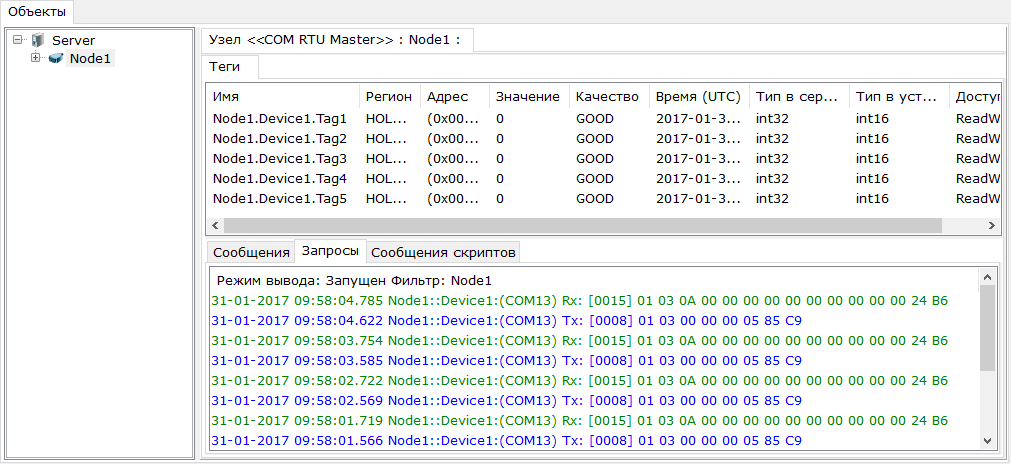This screenshot has height=464, width=1011.
Task: Select the Запросы tab
Action: tap(330, 251)
